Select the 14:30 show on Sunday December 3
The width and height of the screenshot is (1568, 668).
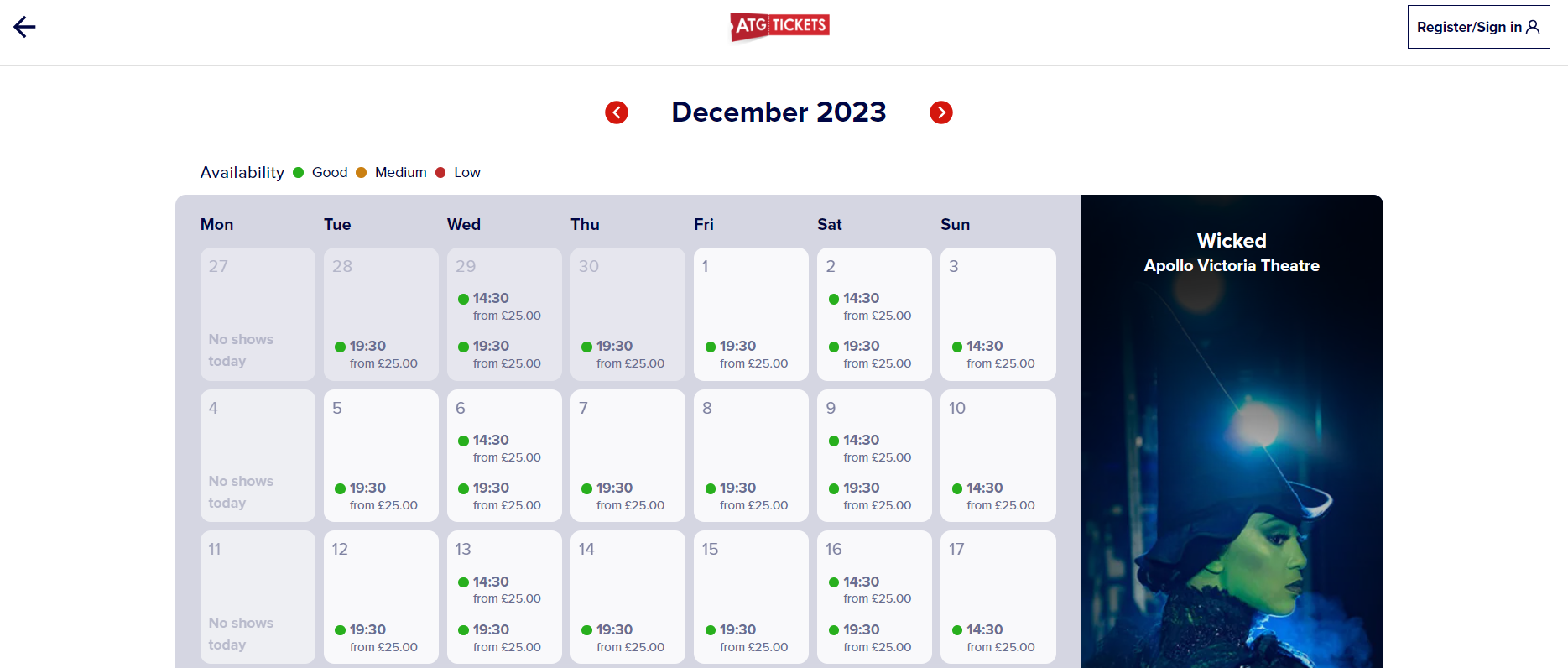(x=984, y=347)
